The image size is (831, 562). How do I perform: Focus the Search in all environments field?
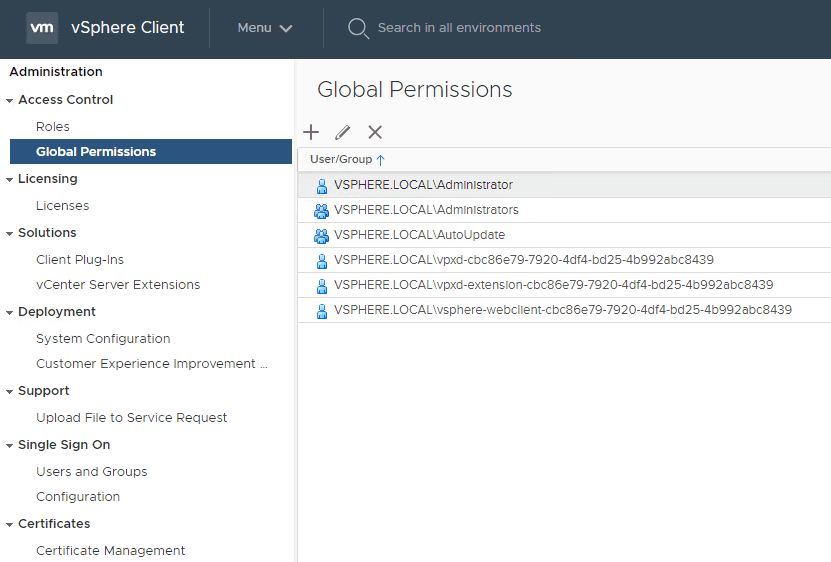tap(459, 28)
